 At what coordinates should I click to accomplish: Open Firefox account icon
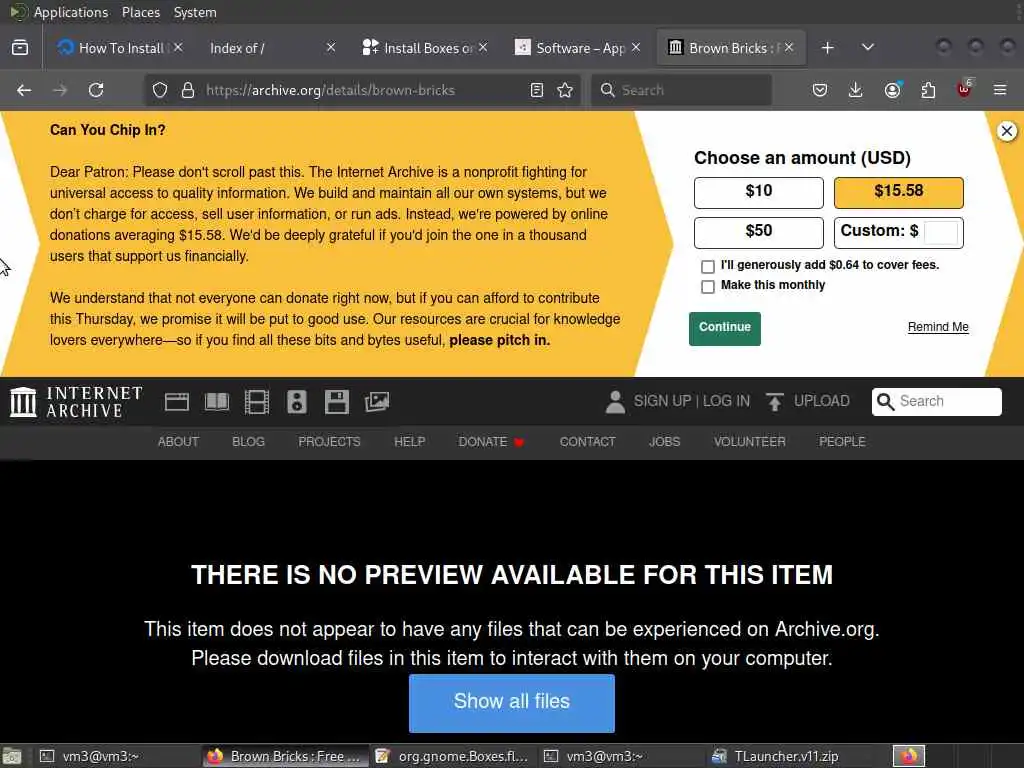pos(892,90)
